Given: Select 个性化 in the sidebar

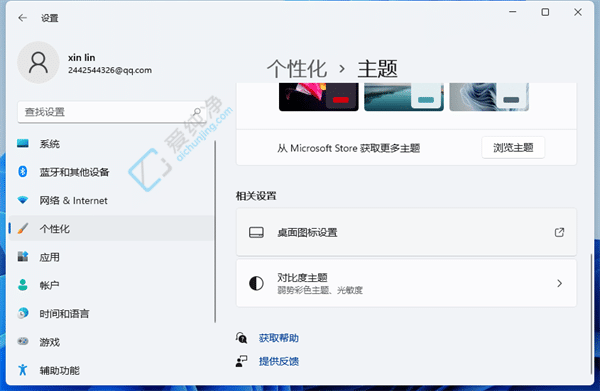Looking at the screenshot, I should (111, 228).
